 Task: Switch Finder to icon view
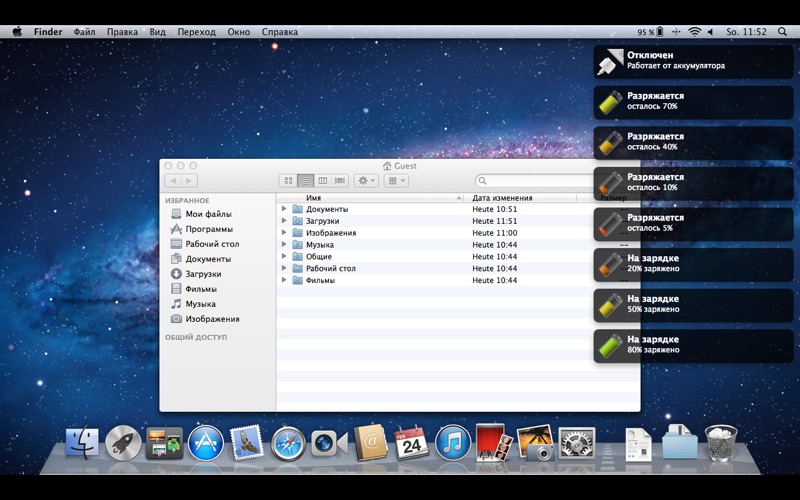tap(288, 181)
